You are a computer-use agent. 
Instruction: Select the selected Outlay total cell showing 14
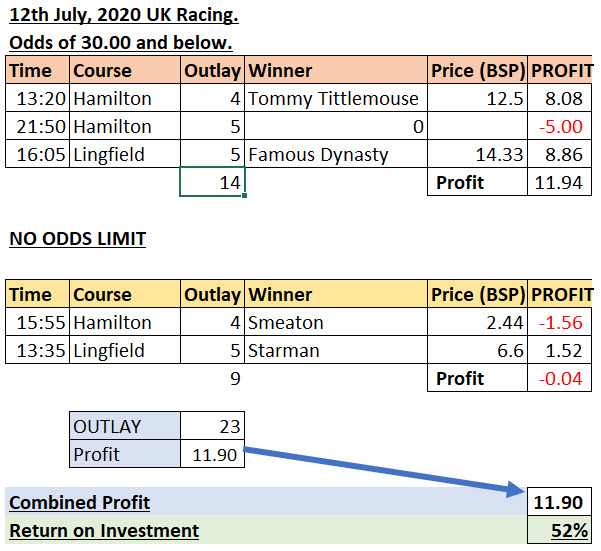(x=212, y=183)
